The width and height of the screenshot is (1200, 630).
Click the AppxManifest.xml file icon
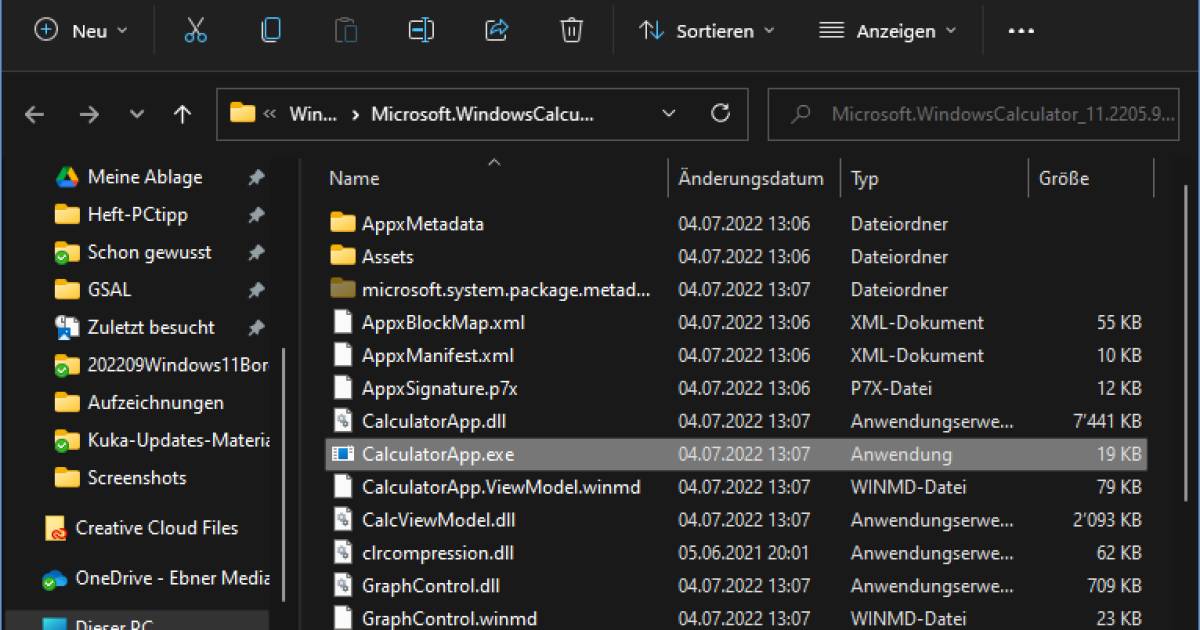(x=343, y=355)
